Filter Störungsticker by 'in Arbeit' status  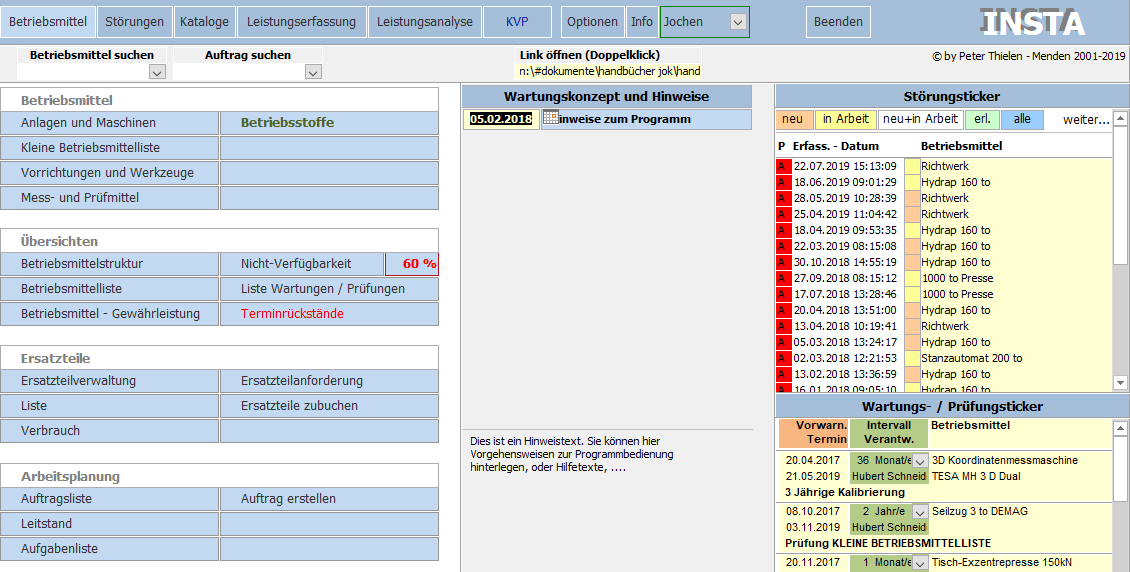[845, 120]
